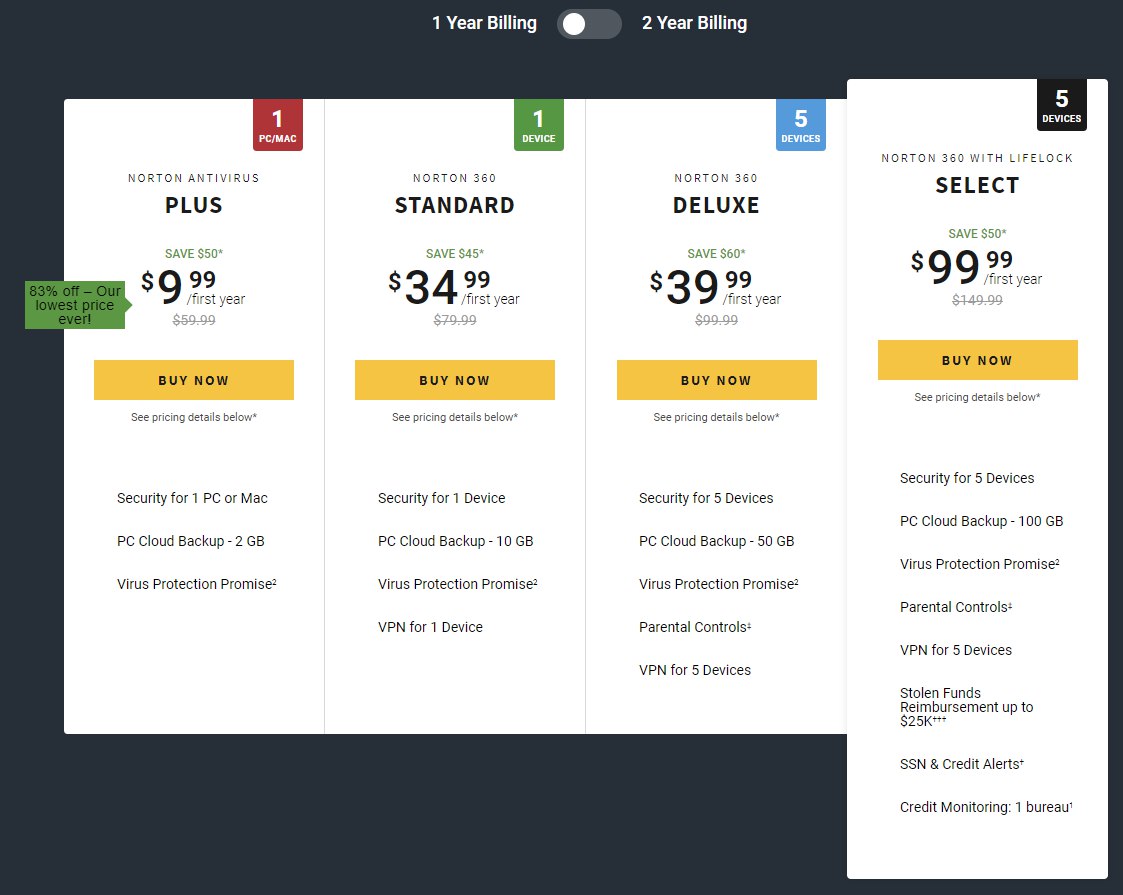
Task: Click the blue 5 Devices badge
Action: tap(801, 125)
